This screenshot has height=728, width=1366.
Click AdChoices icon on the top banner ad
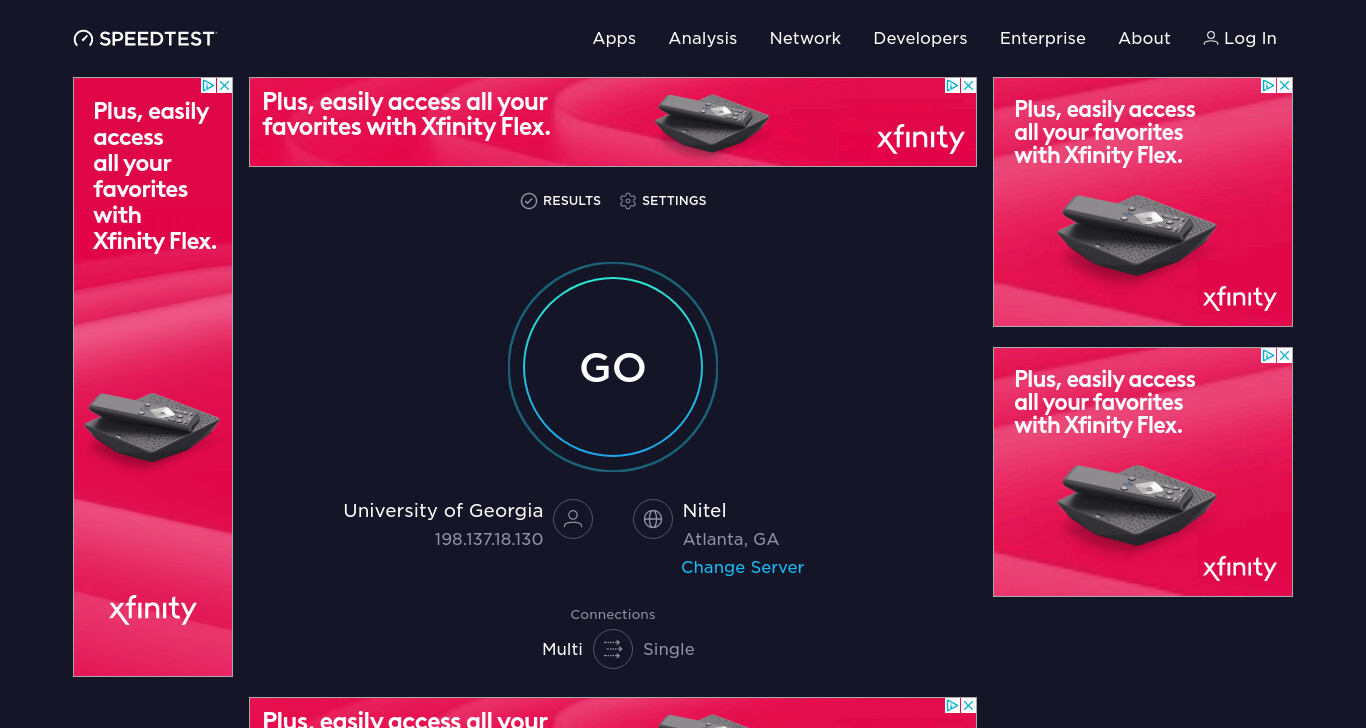[x=953, y=86]
